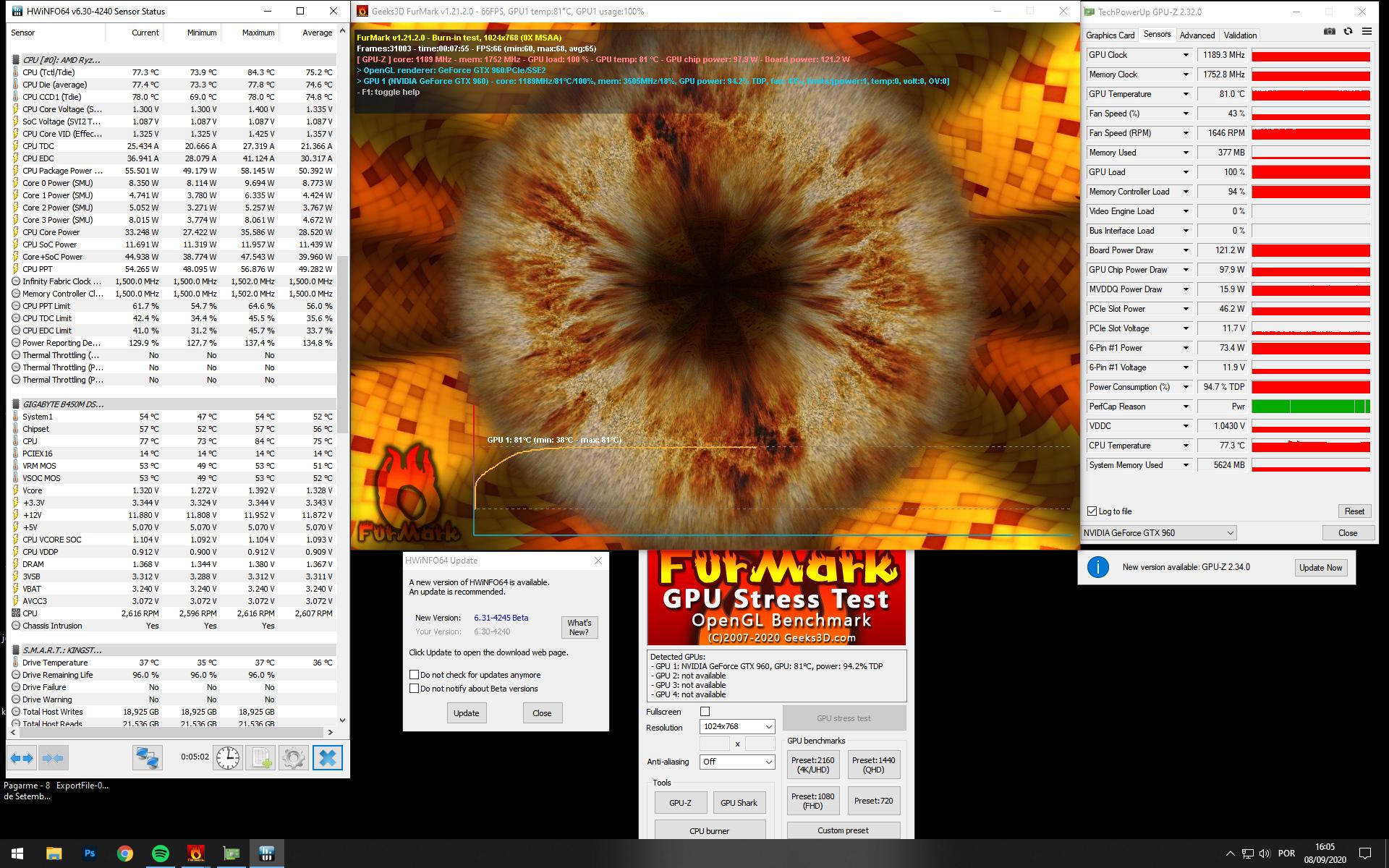Open Photoshop from taskbar
Image resolution: width=1389 pixels, height=868 pixels.
coord(90,854)
